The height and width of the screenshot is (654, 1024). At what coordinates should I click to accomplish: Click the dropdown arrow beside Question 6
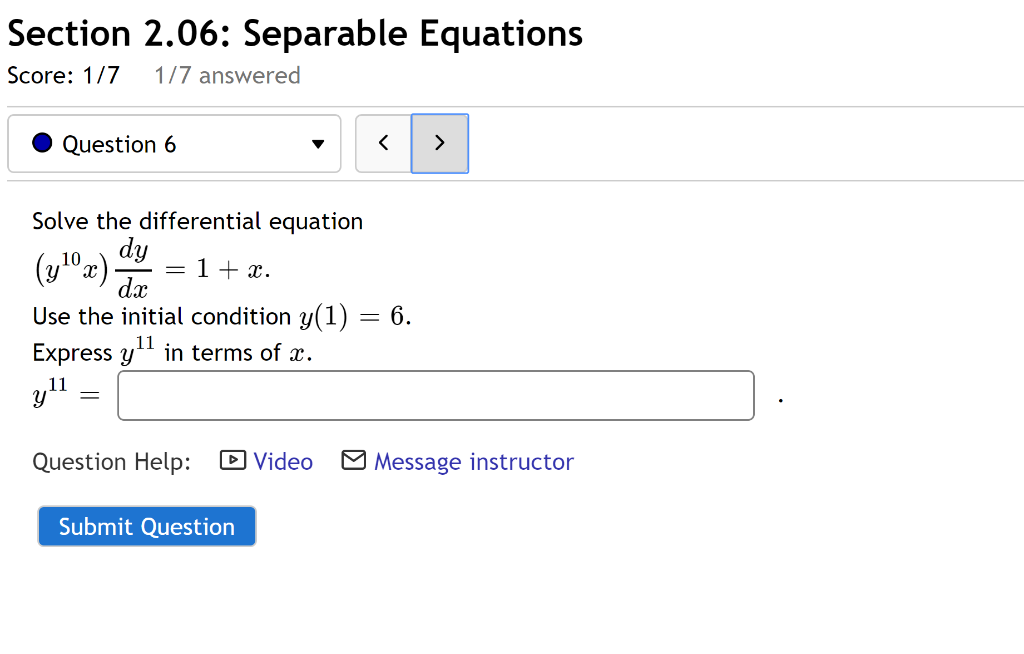(x=318, y=144)
